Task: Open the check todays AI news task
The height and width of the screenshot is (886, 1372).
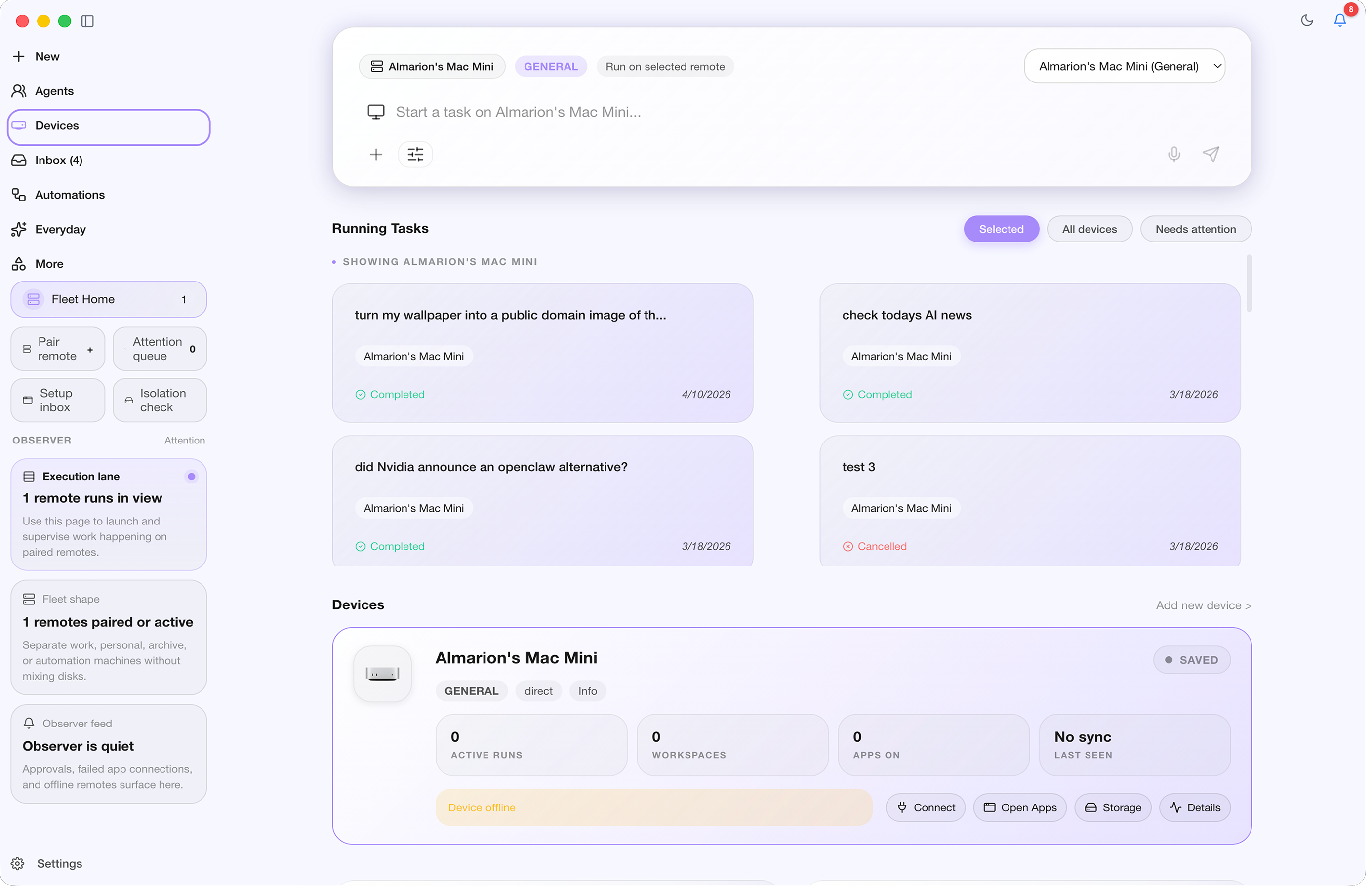Action: click(1030, 353)
